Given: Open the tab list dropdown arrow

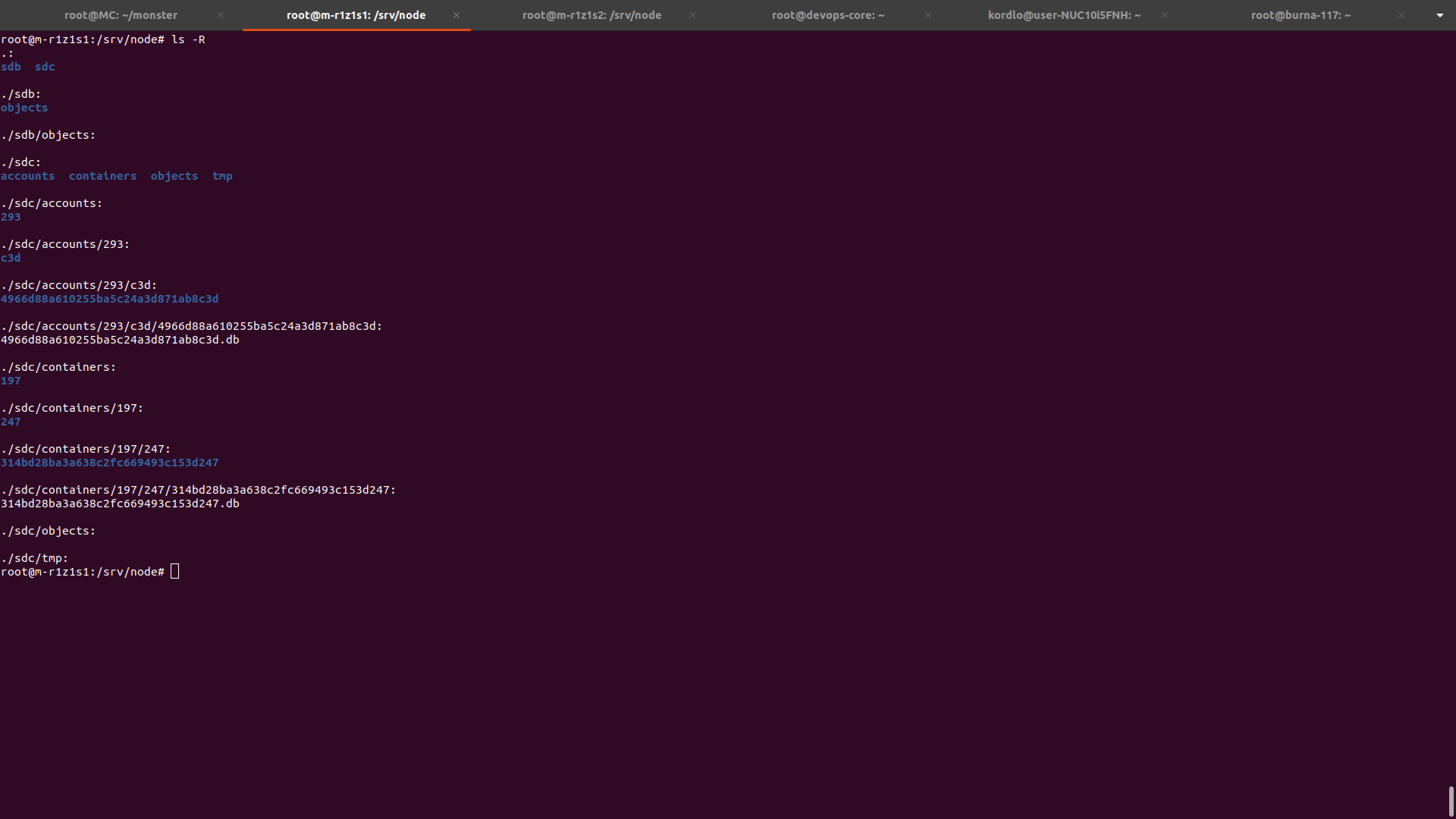Looking at the screenshot, I should coord(1439,15).
